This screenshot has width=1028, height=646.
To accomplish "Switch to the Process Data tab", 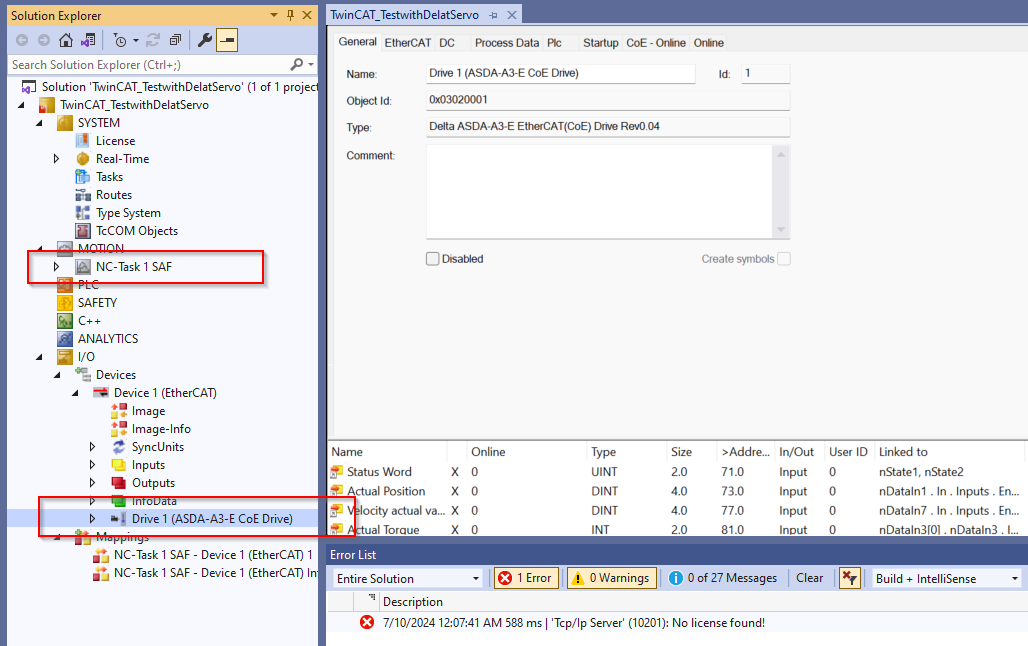I will [x=507, y=43].
